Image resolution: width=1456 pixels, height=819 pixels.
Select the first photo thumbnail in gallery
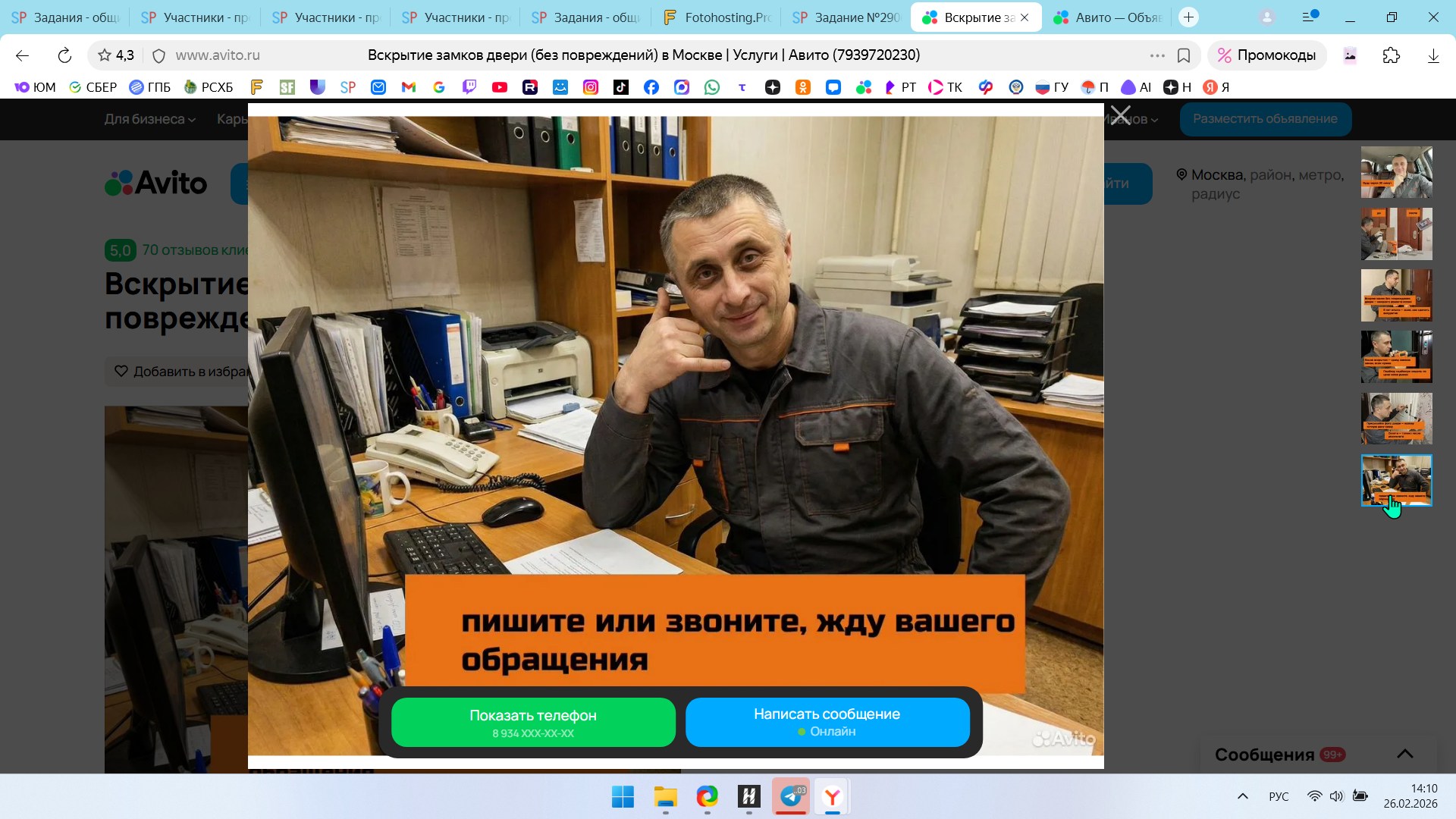pos(1396,172)
